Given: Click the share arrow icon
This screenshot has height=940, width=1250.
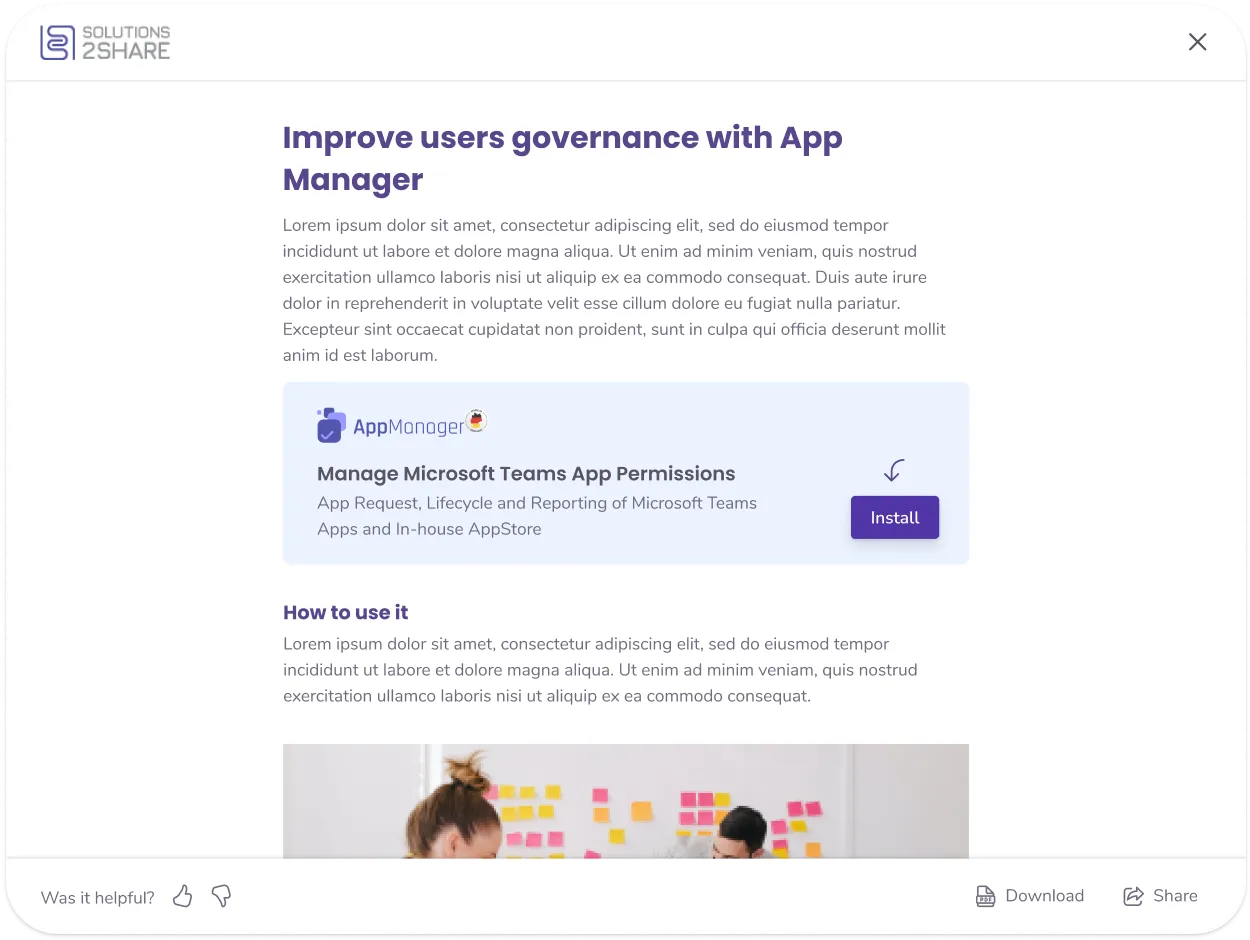Looking at the screenshot, I should click(1133, 896).
